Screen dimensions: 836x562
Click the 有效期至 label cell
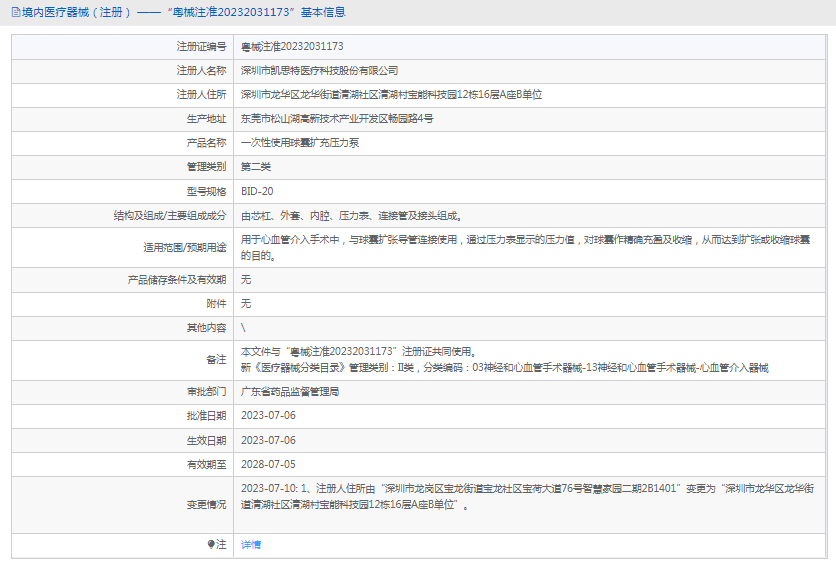tap(123, 464)
